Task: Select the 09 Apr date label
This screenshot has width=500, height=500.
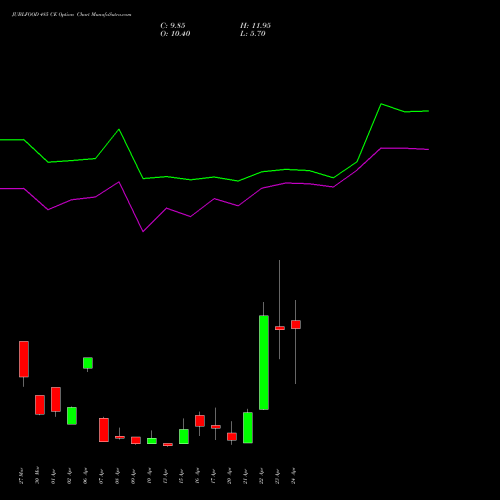Action: (133, 476)
